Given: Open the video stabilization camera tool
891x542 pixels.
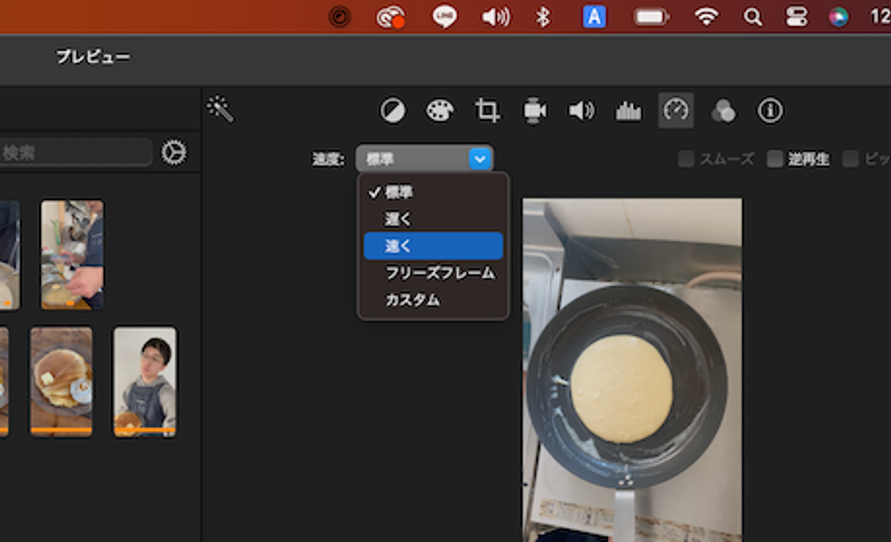Looking at the screenshot, I should pyautogui.click(x=534, y=111).
